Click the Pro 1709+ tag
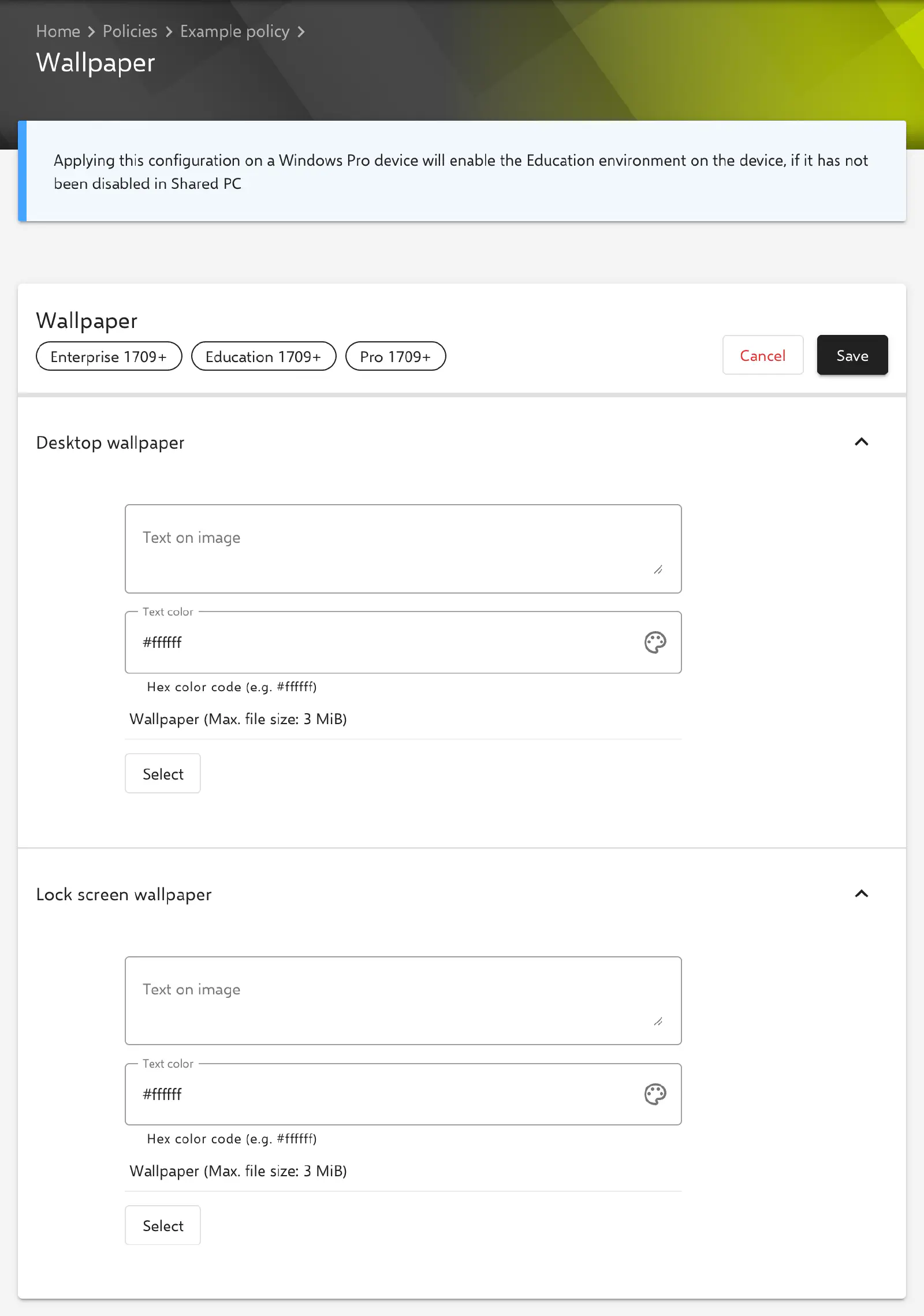924x1316 pixels. (396, 356)
